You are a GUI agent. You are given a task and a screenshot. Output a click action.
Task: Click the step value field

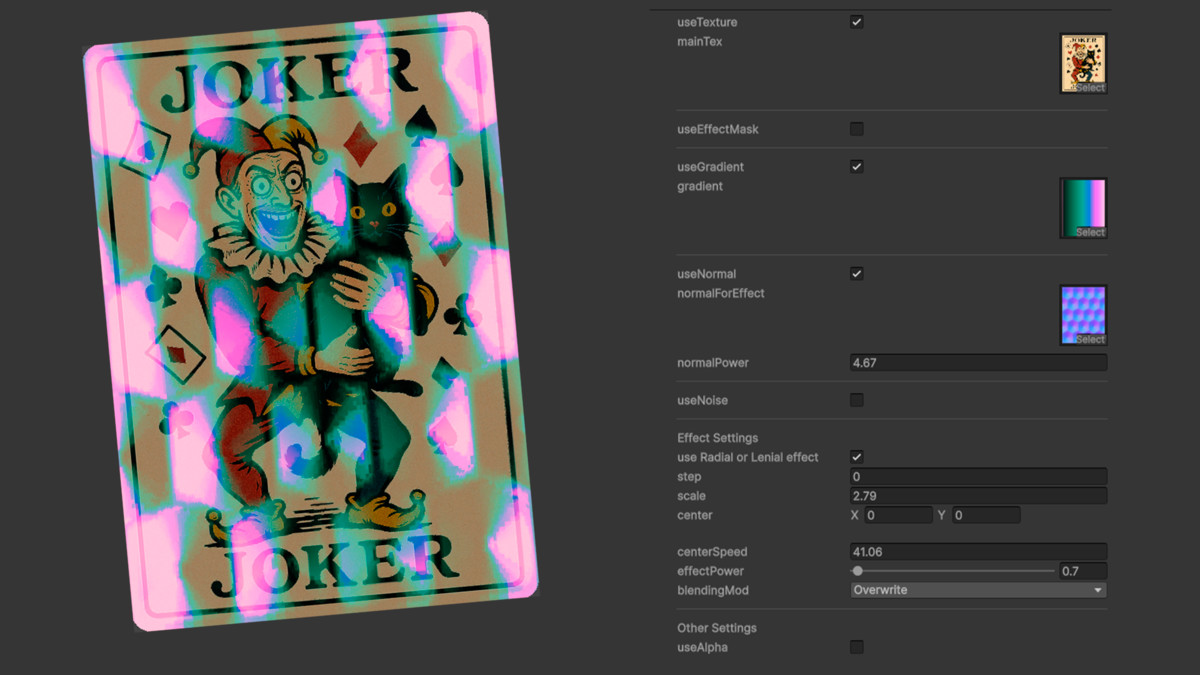(978, 477)
